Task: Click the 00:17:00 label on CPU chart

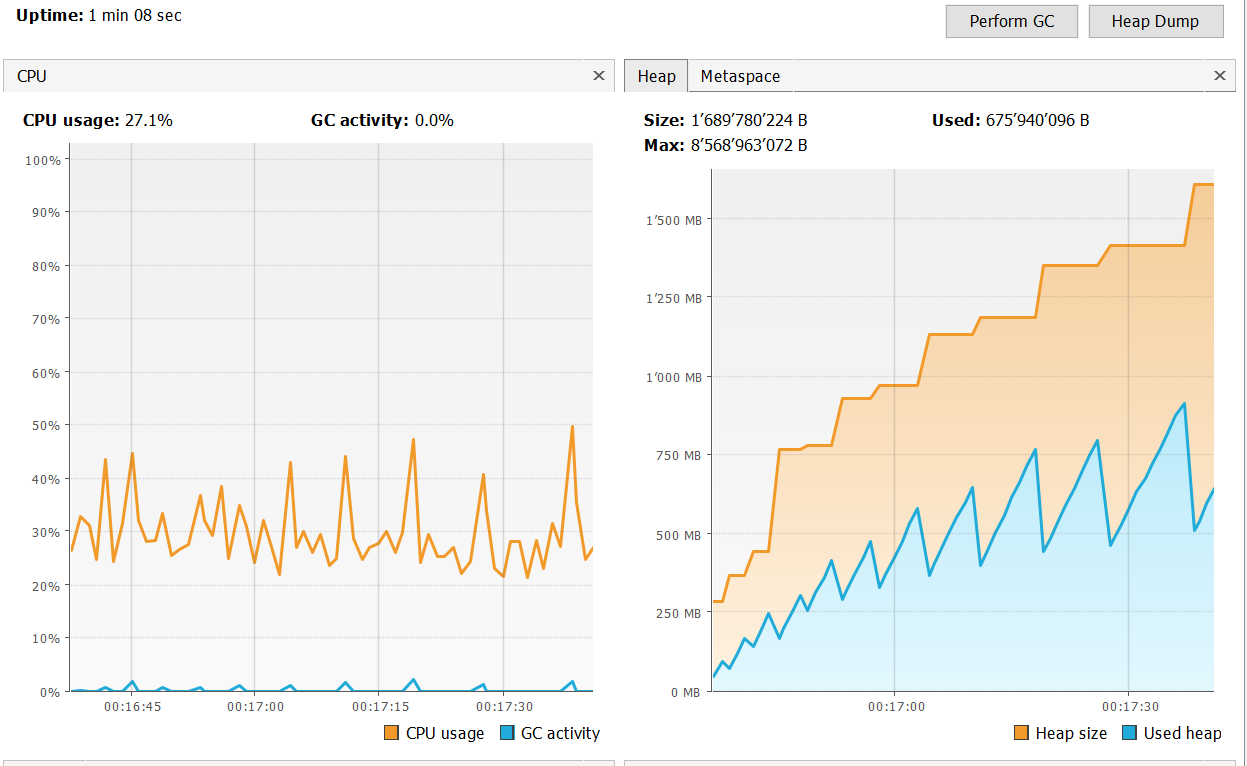Action: tap(255, 706)
